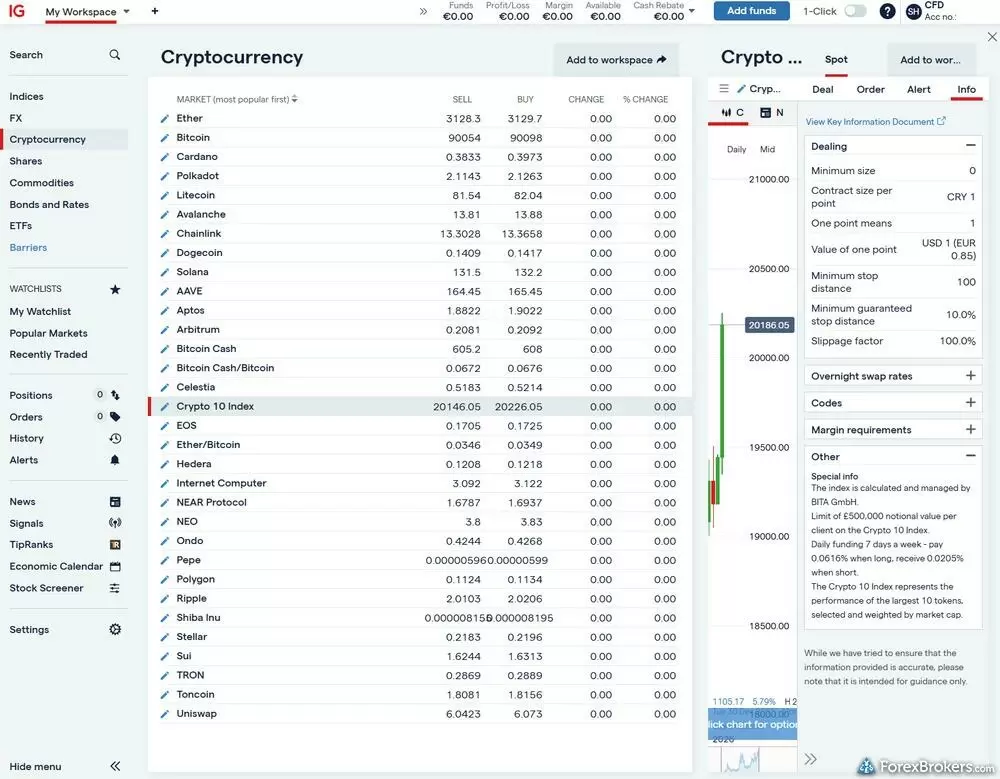
Task: Select the Spot tab
Action: 835,59
